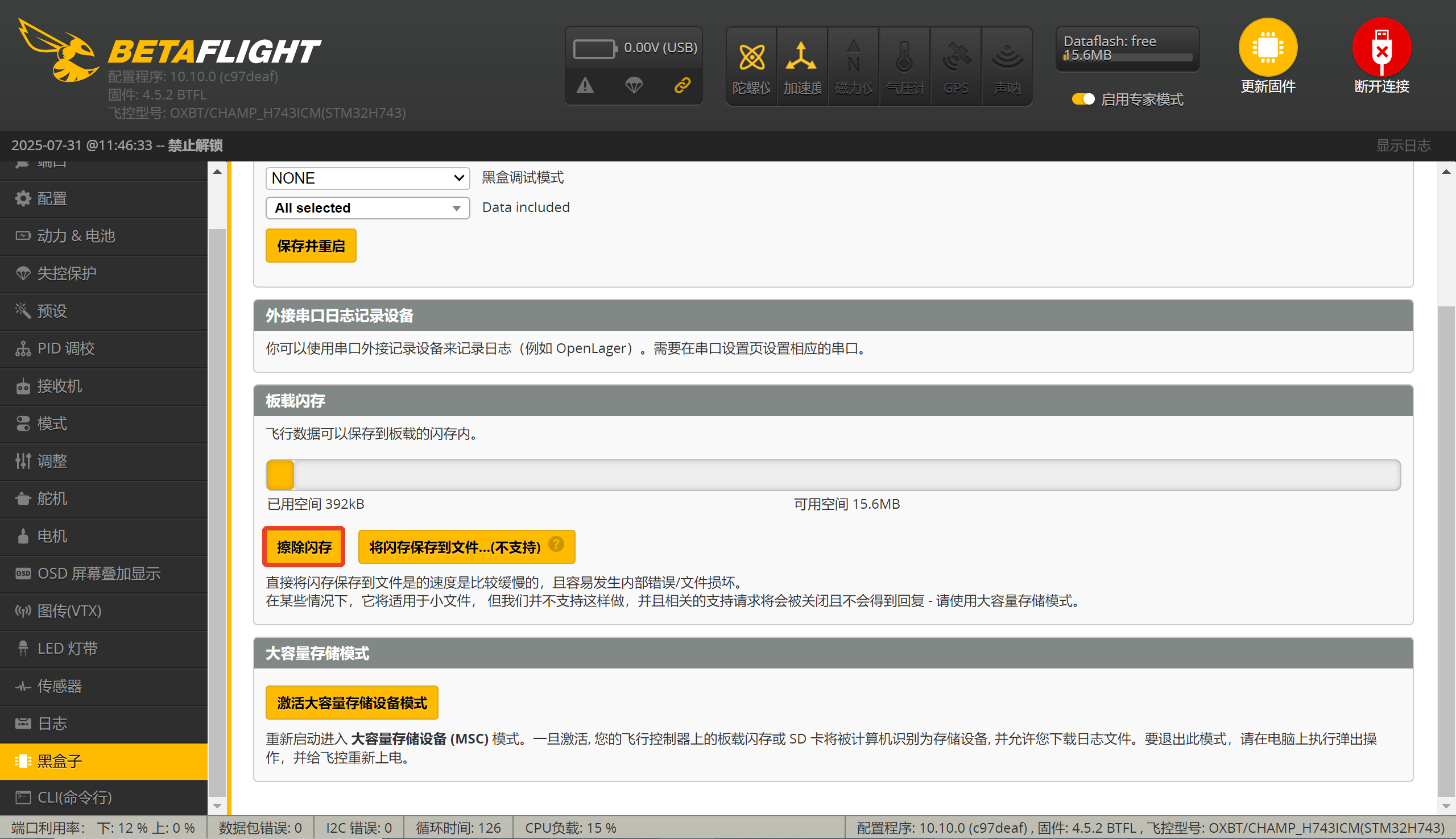Viewport: 1456px width, 839px height.
Task: Expand the All selected data dropdown
Action: click(x=367, y=208)
